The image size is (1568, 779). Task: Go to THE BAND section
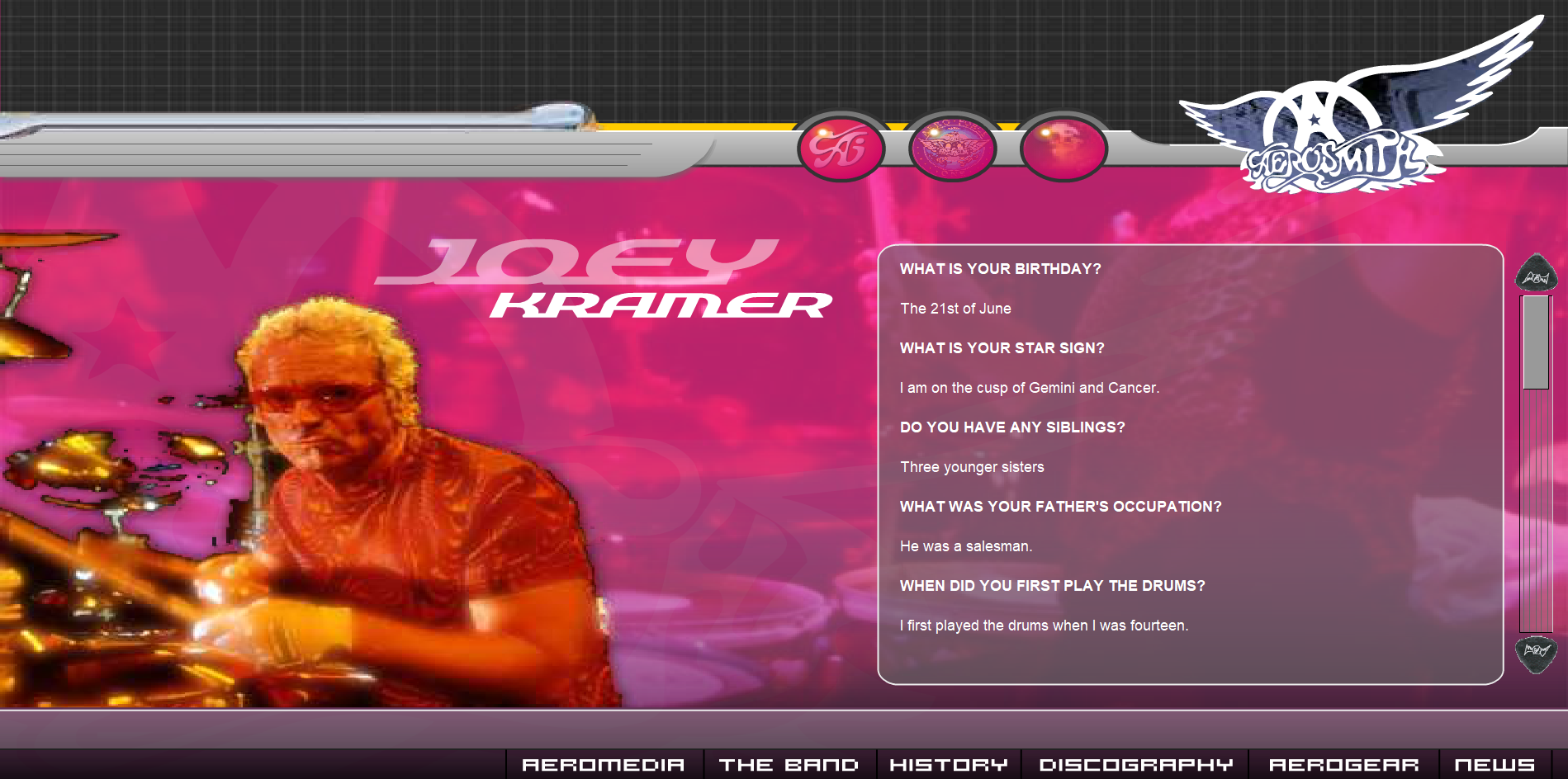[x=789, y=765]
